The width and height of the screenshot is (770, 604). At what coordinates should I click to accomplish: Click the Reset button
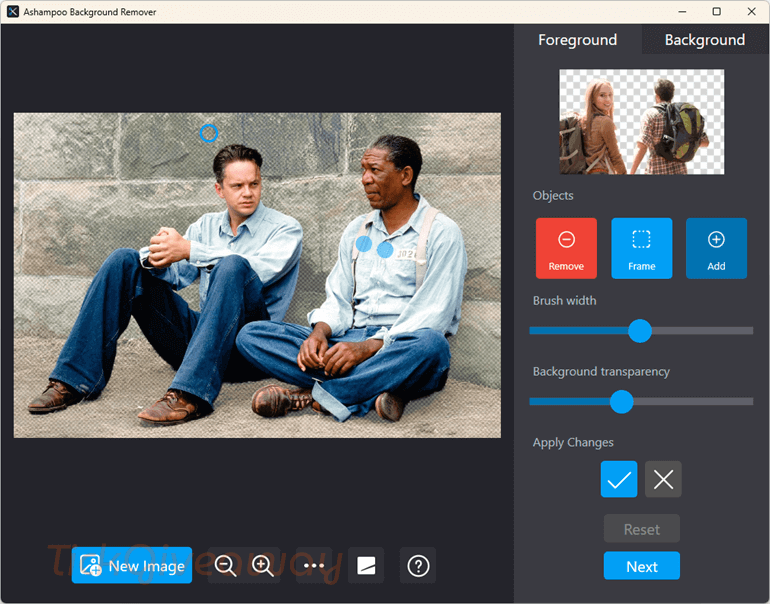click(642, 529)
